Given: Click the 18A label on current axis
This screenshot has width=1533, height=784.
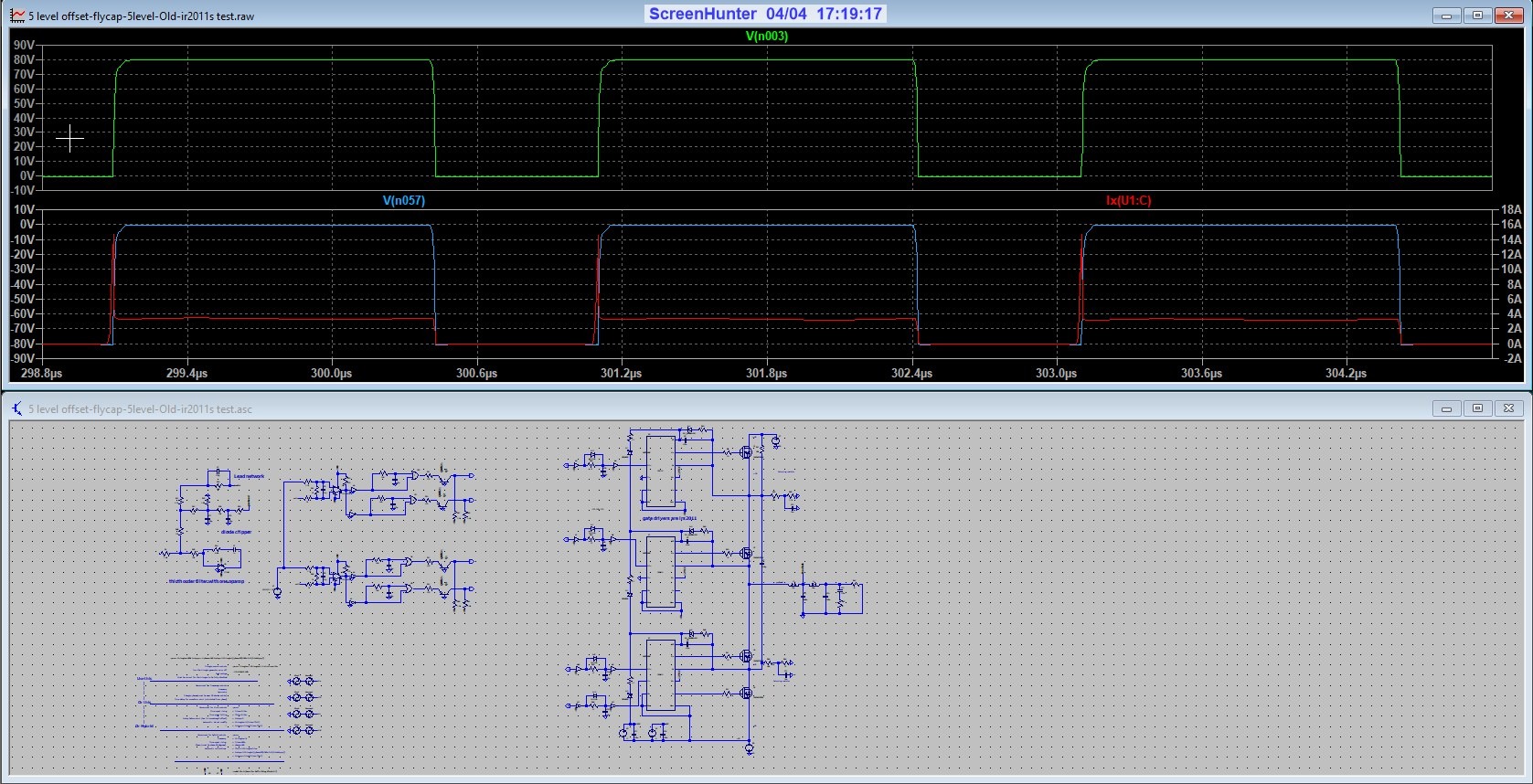Looking at the screenshot, I should pyautogui.click(x=1510, y=210).
